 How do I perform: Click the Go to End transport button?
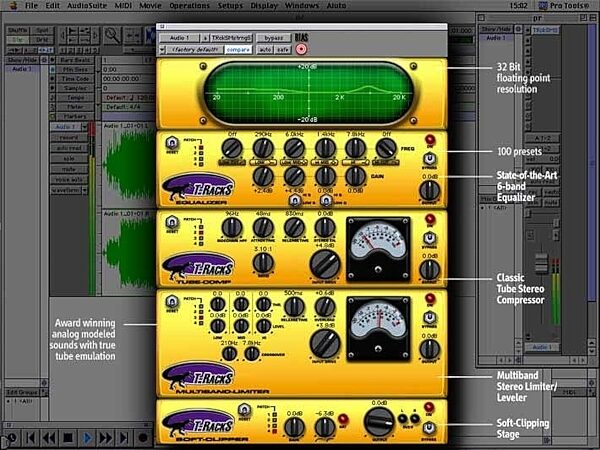[x=124, y=437]
